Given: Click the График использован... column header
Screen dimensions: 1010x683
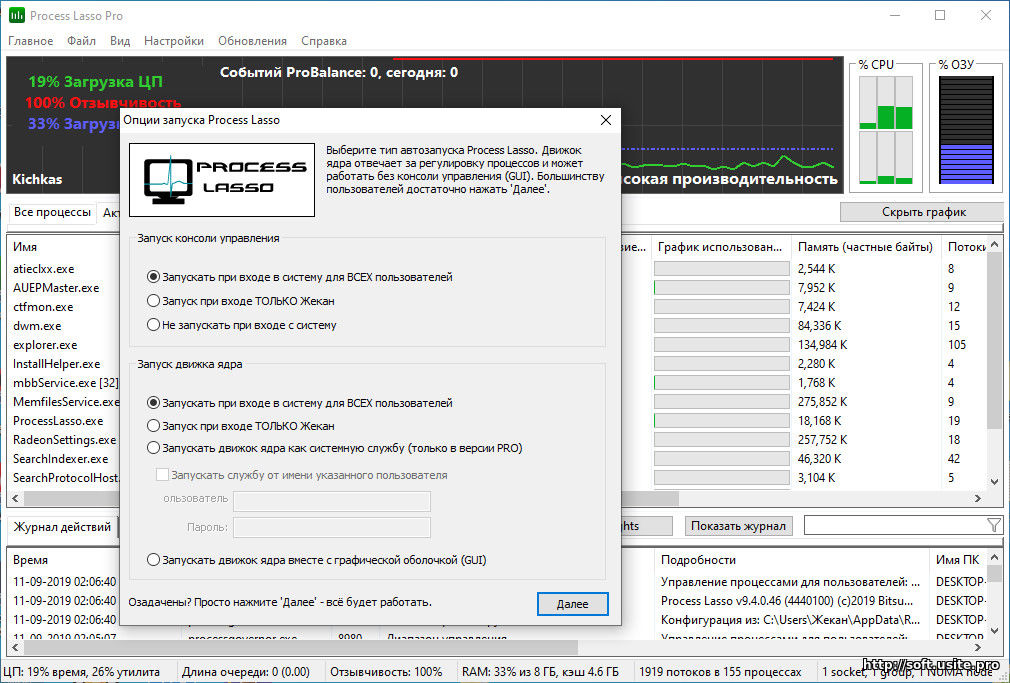Looking at the screenshot, I should click(x=720, y=247).
